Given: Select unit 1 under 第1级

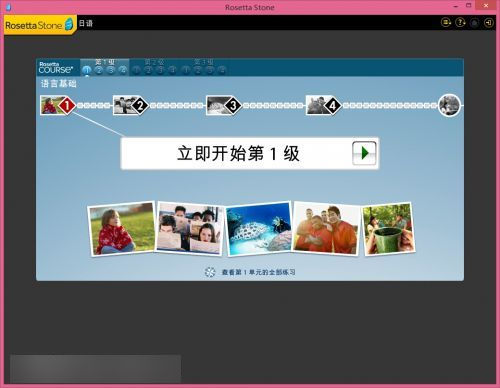Looking at the screenshot, I should 87,70.
